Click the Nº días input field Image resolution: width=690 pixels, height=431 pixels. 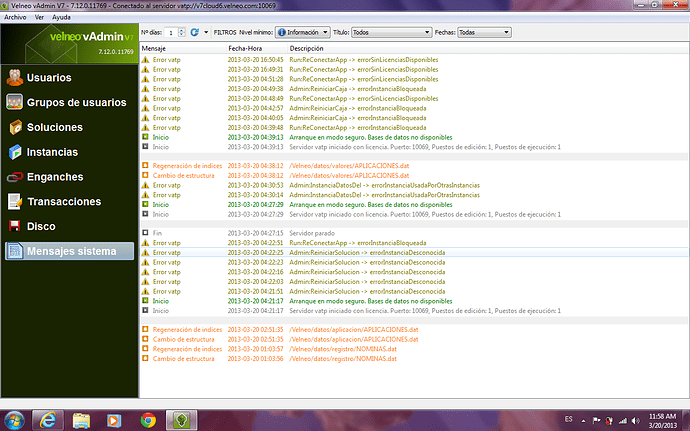point(171,32)
